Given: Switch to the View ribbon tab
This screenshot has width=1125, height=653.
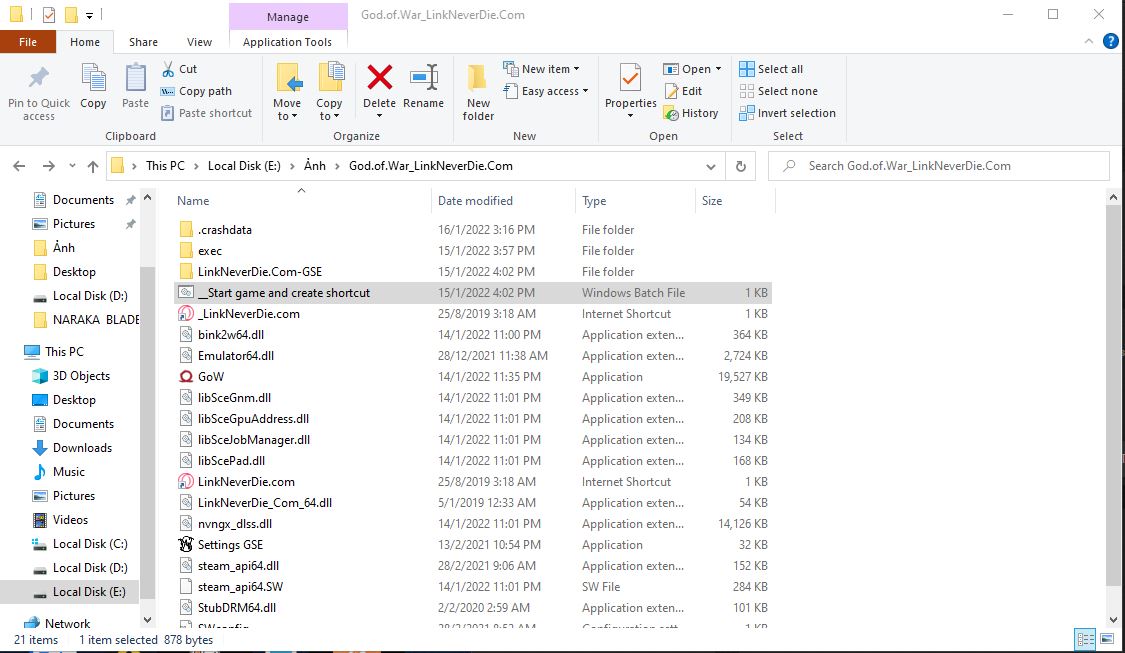Looking at the screenshot, I should coord(199,42).
